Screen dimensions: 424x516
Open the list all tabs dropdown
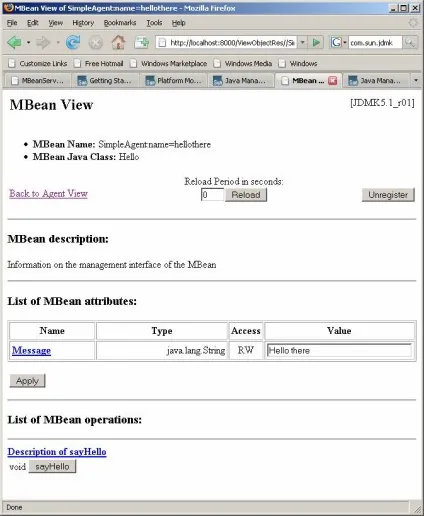click(x=416, y=80)
